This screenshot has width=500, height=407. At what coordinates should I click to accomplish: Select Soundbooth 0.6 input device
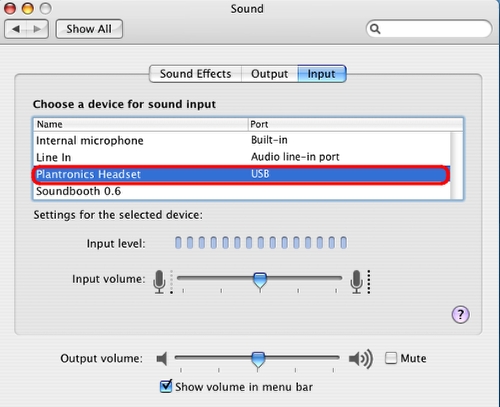(242, 191)
